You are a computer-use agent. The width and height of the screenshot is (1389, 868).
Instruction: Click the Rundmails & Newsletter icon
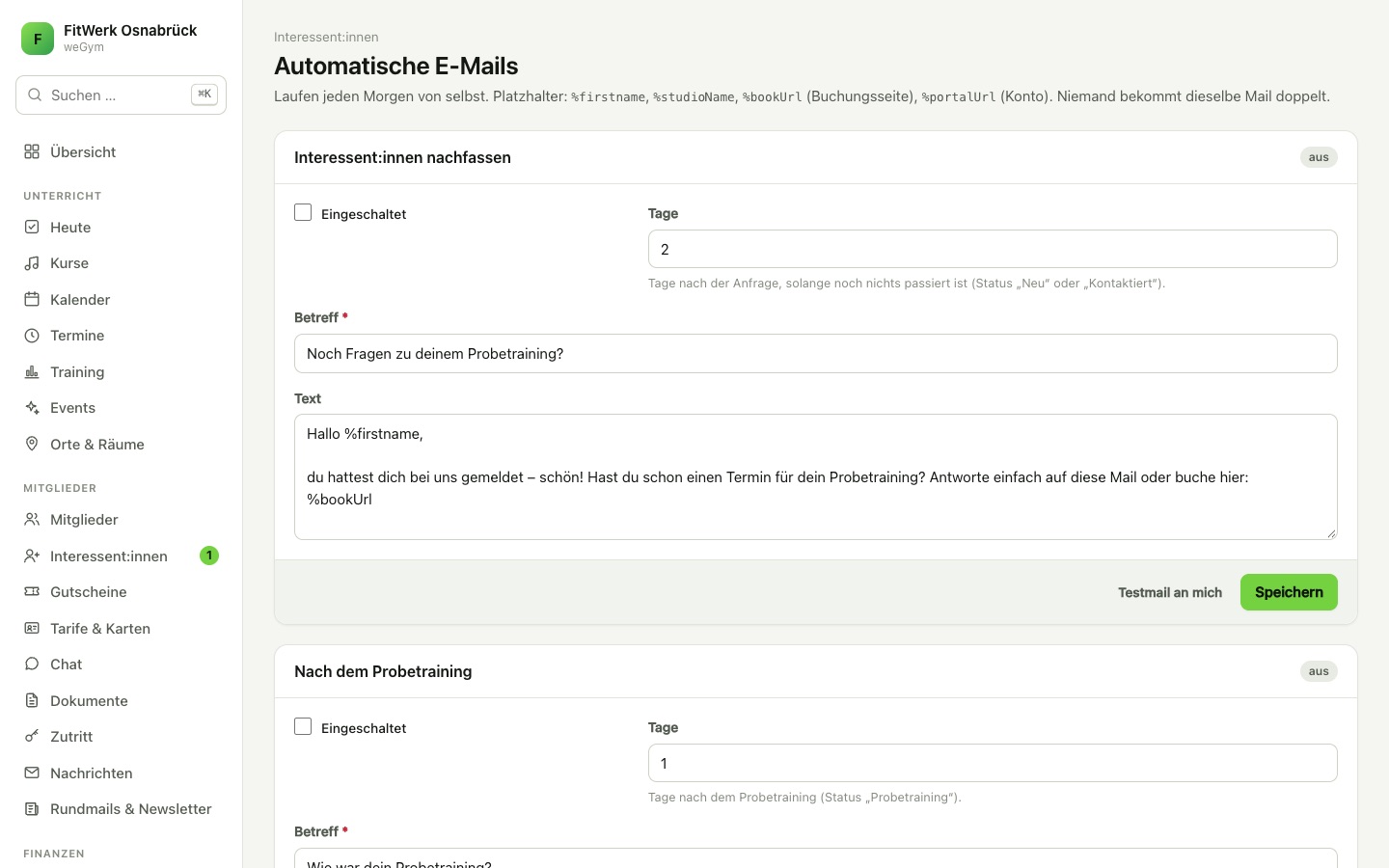click(x=32, y=809)
